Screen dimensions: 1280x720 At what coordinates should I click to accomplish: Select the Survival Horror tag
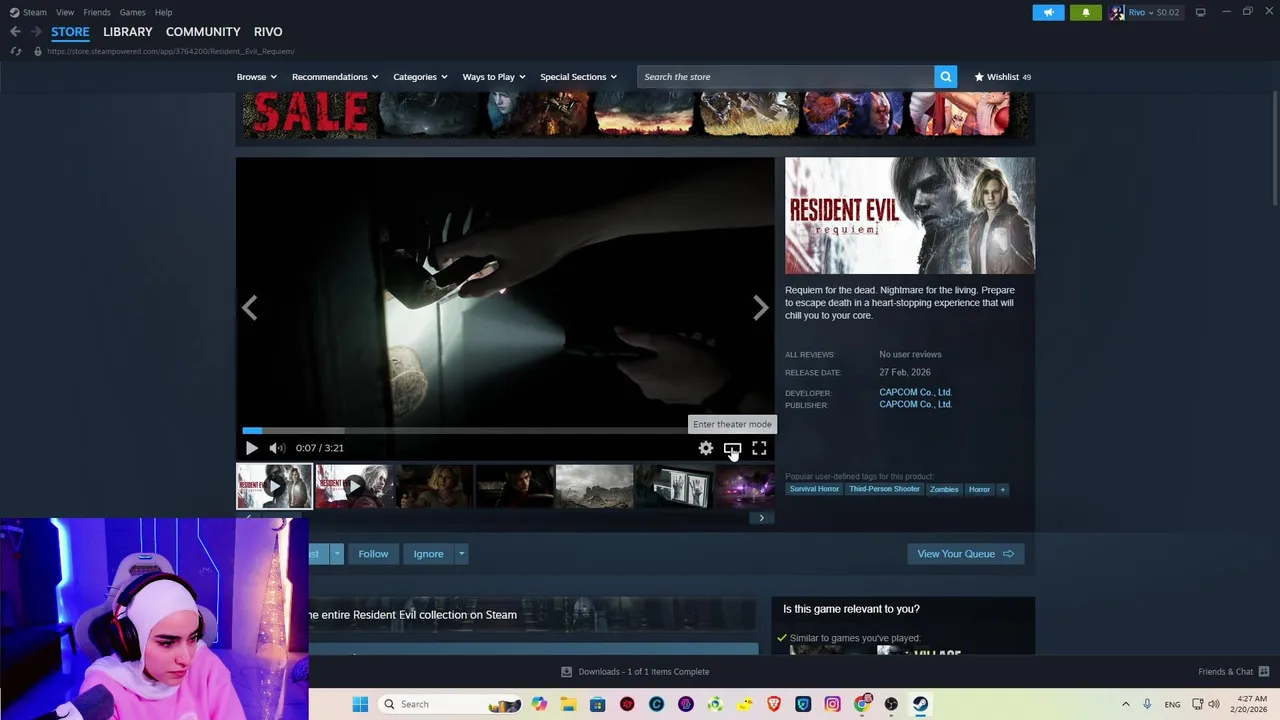coord(814,489)
